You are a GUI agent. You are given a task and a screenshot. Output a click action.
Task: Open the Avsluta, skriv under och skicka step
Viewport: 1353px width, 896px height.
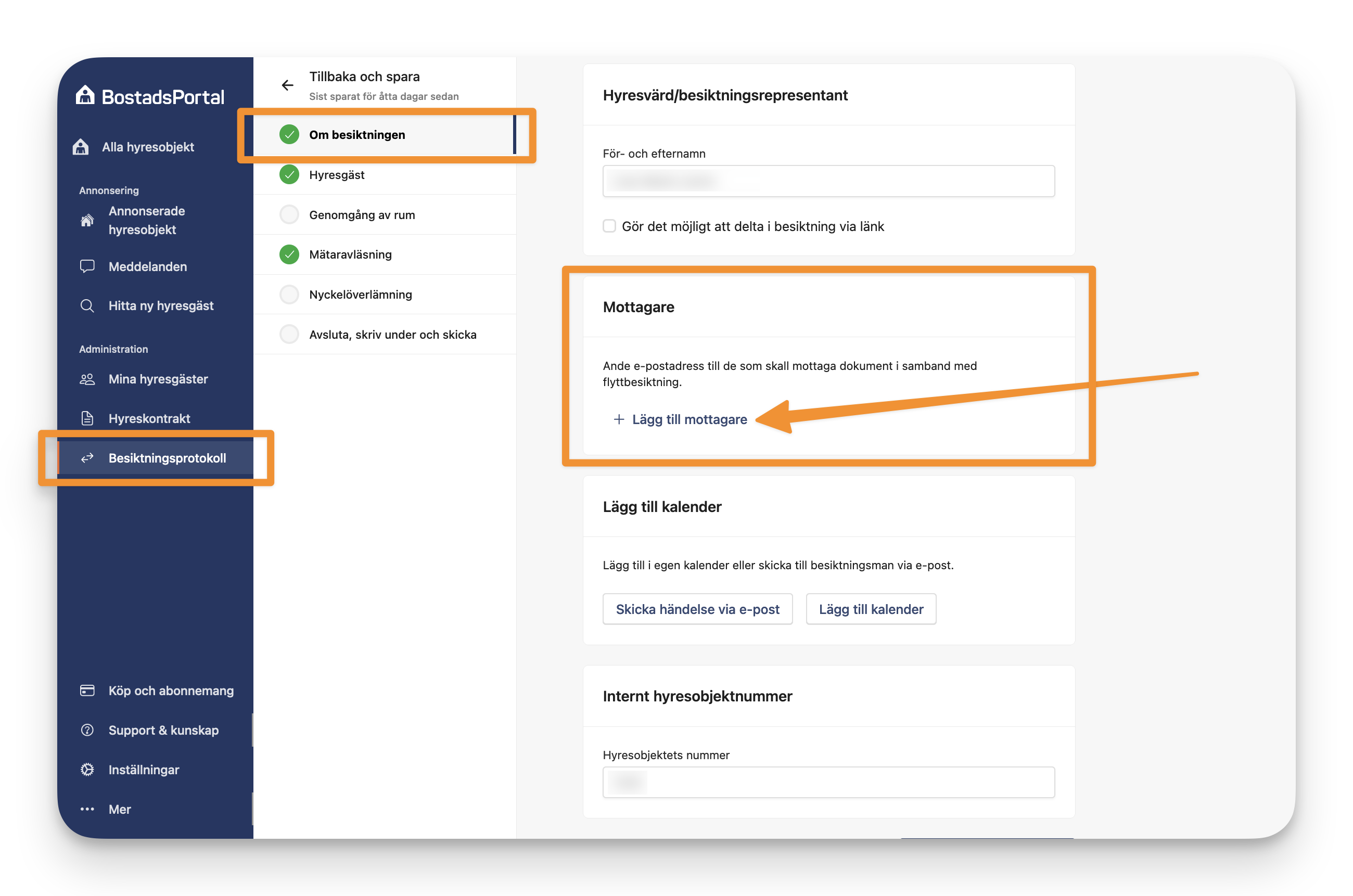click(385, 334)
